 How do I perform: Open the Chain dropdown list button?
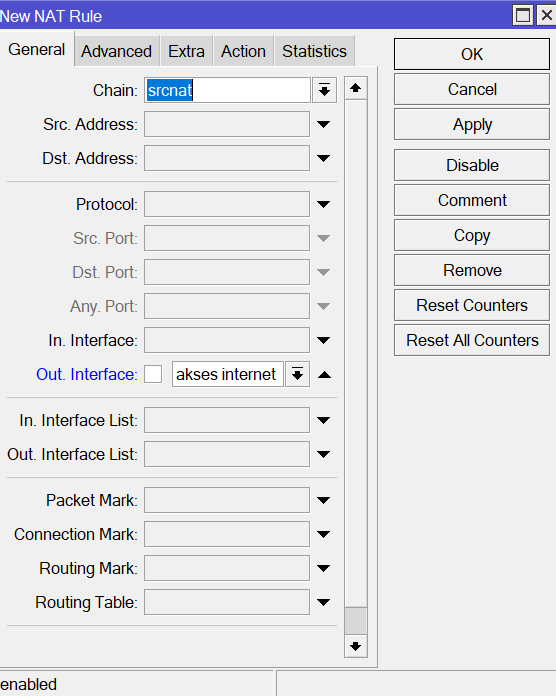pos(324,91)
